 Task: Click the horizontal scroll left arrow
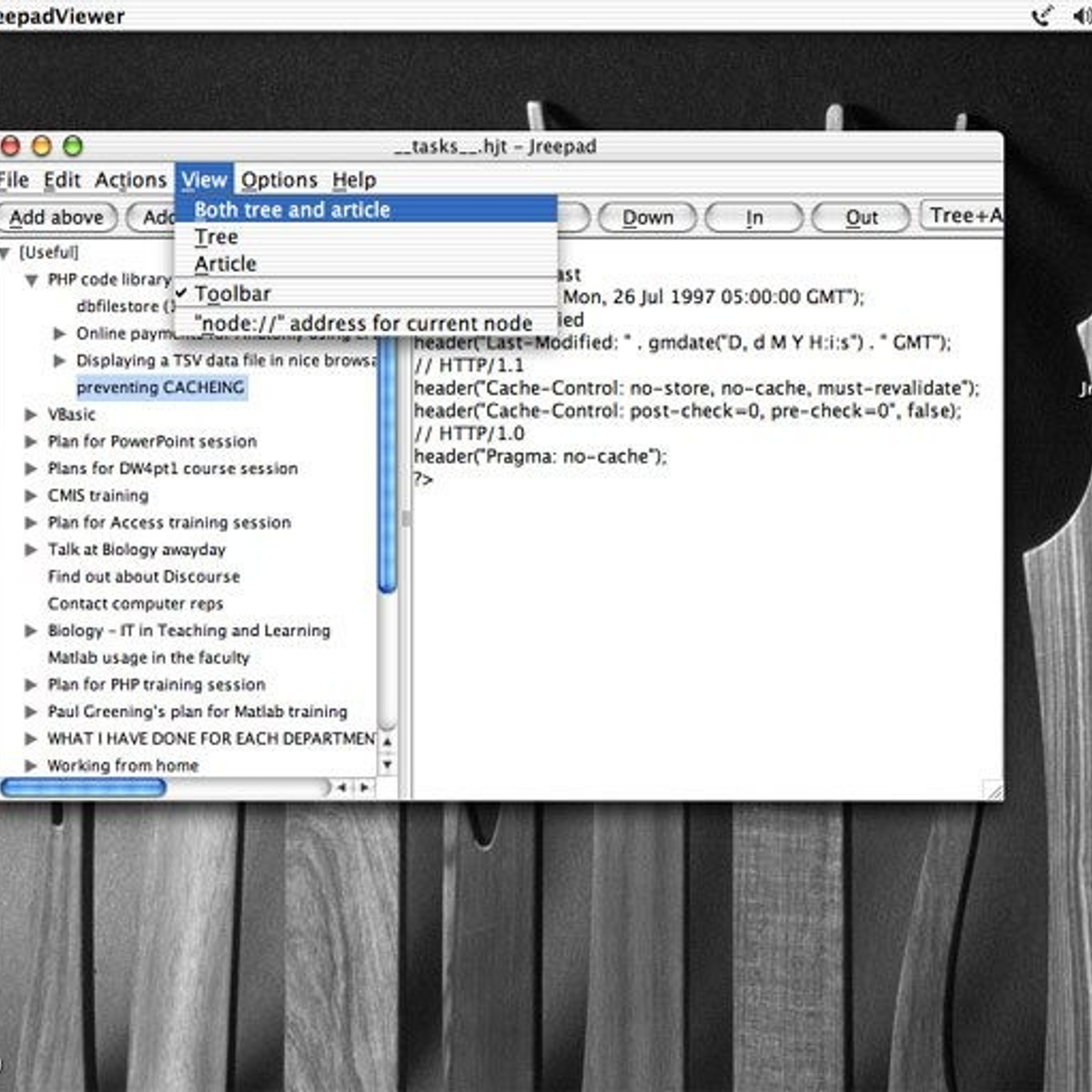(x=342, y=787)
